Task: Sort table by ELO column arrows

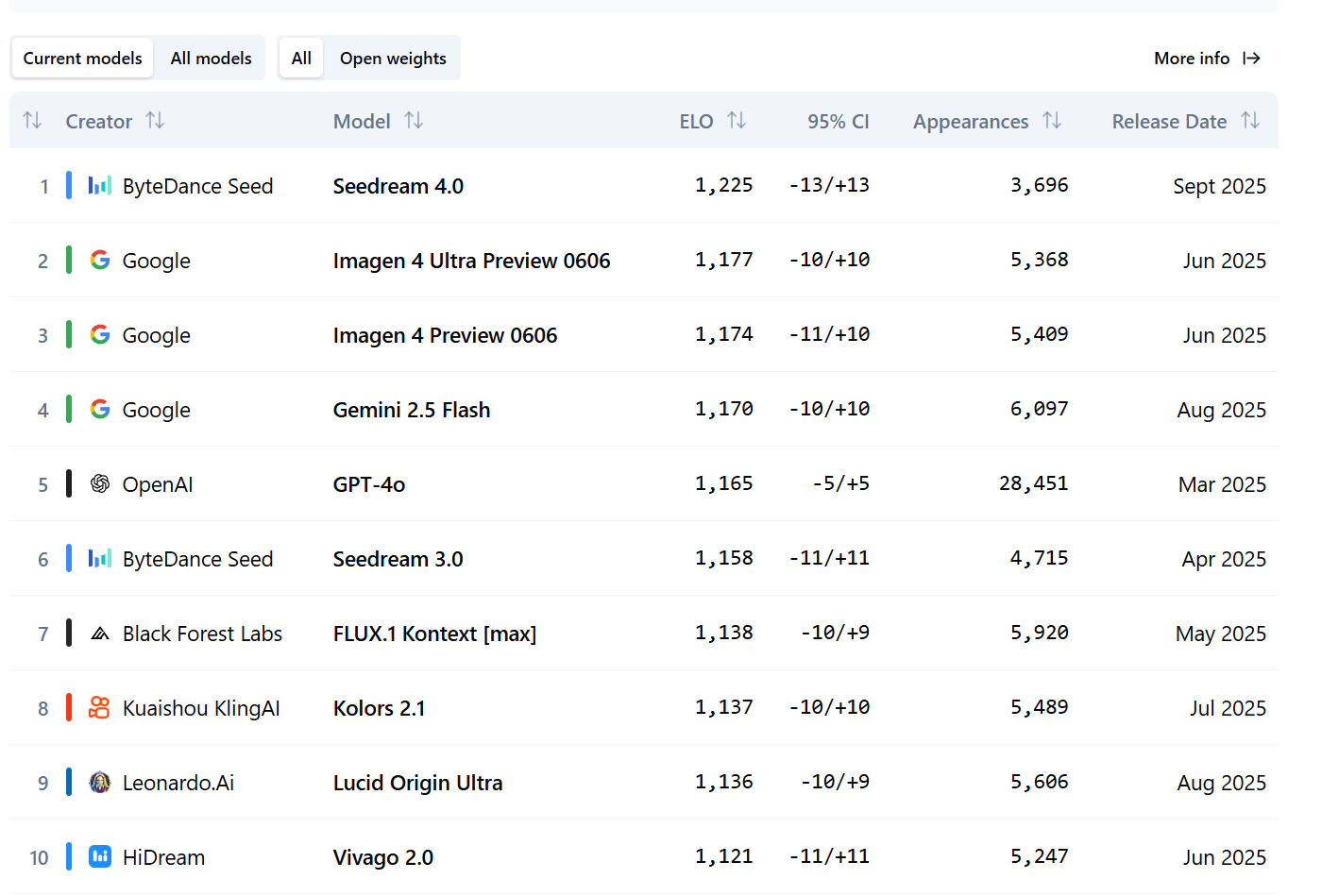Action: (x=737, y=120)
